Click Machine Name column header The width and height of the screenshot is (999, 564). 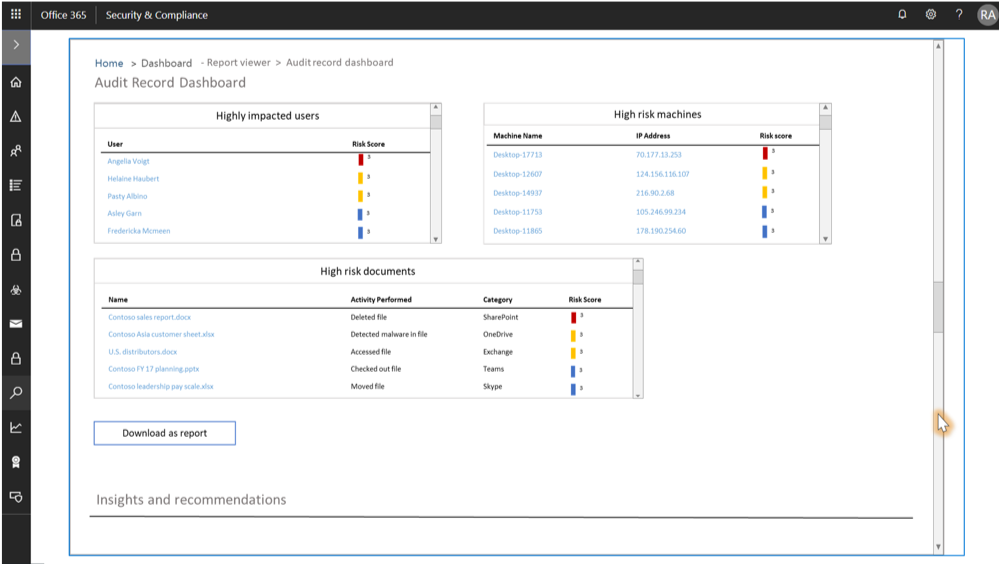point(517,136)
